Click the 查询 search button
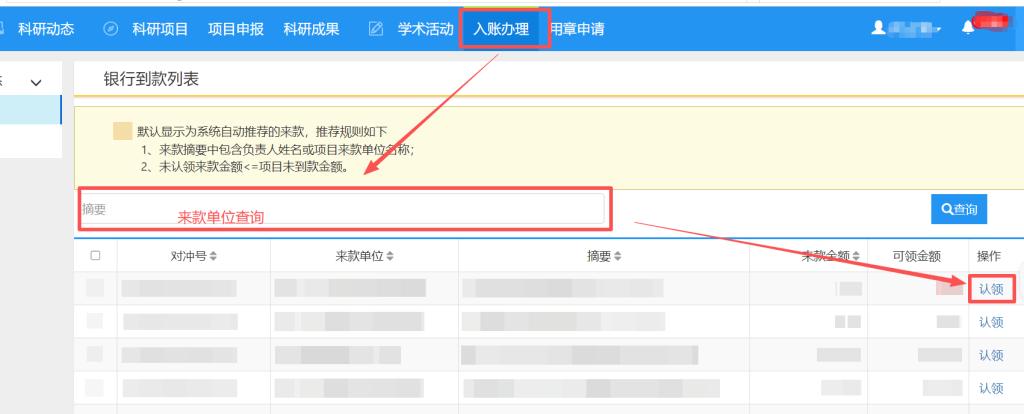This screenshot has height=414, width=1024. click(959, 209)
